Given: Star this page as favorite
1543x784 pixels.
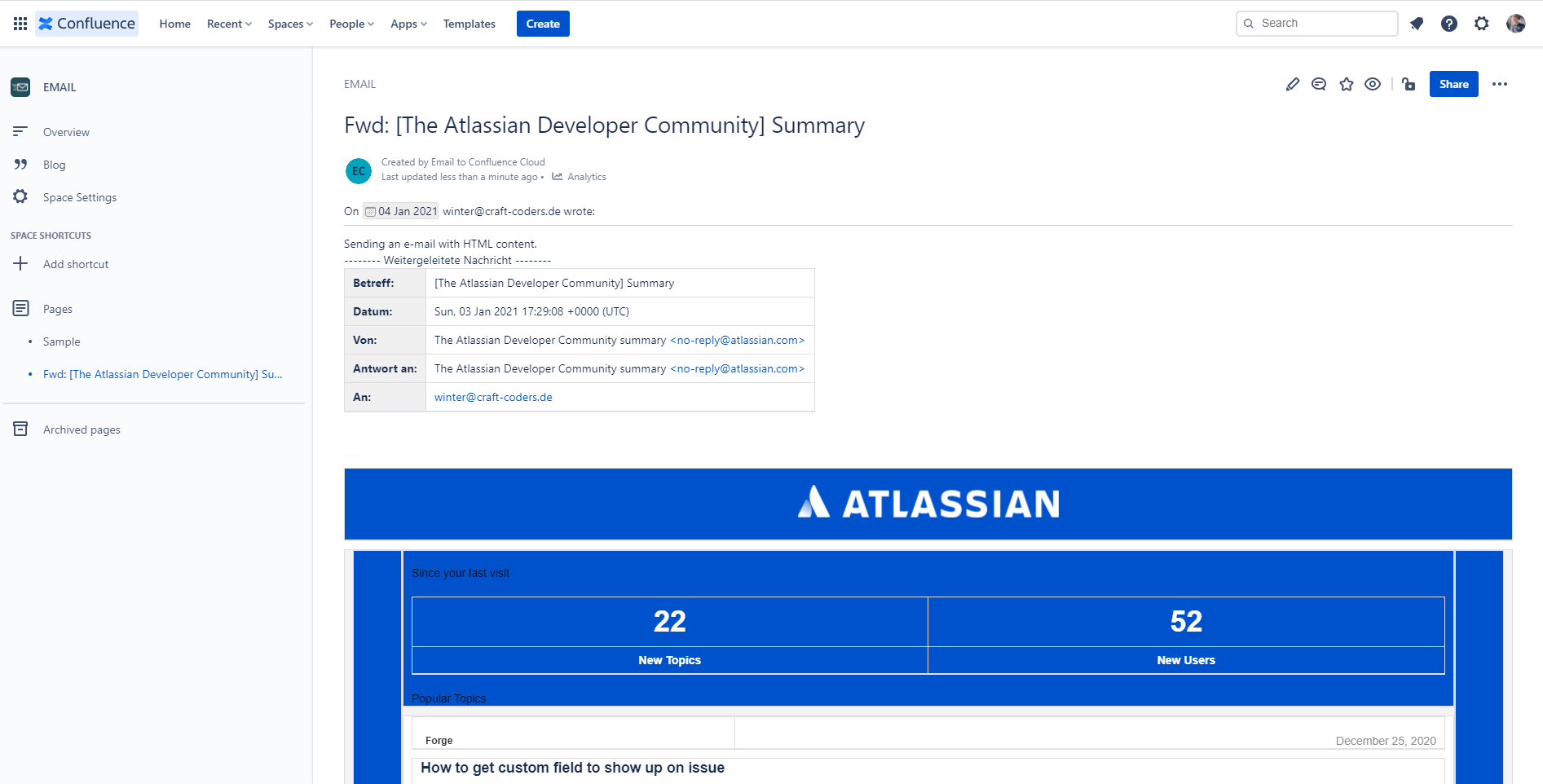Looking at the screenshot, I should pos(1347,84).
